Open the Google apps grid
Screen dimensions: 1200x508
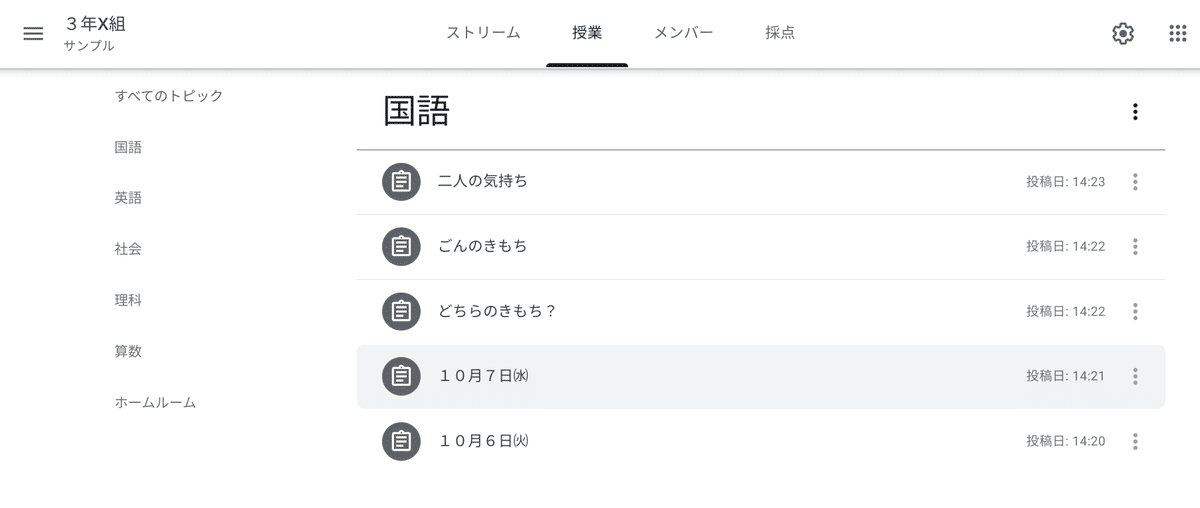click(1178, 33)
